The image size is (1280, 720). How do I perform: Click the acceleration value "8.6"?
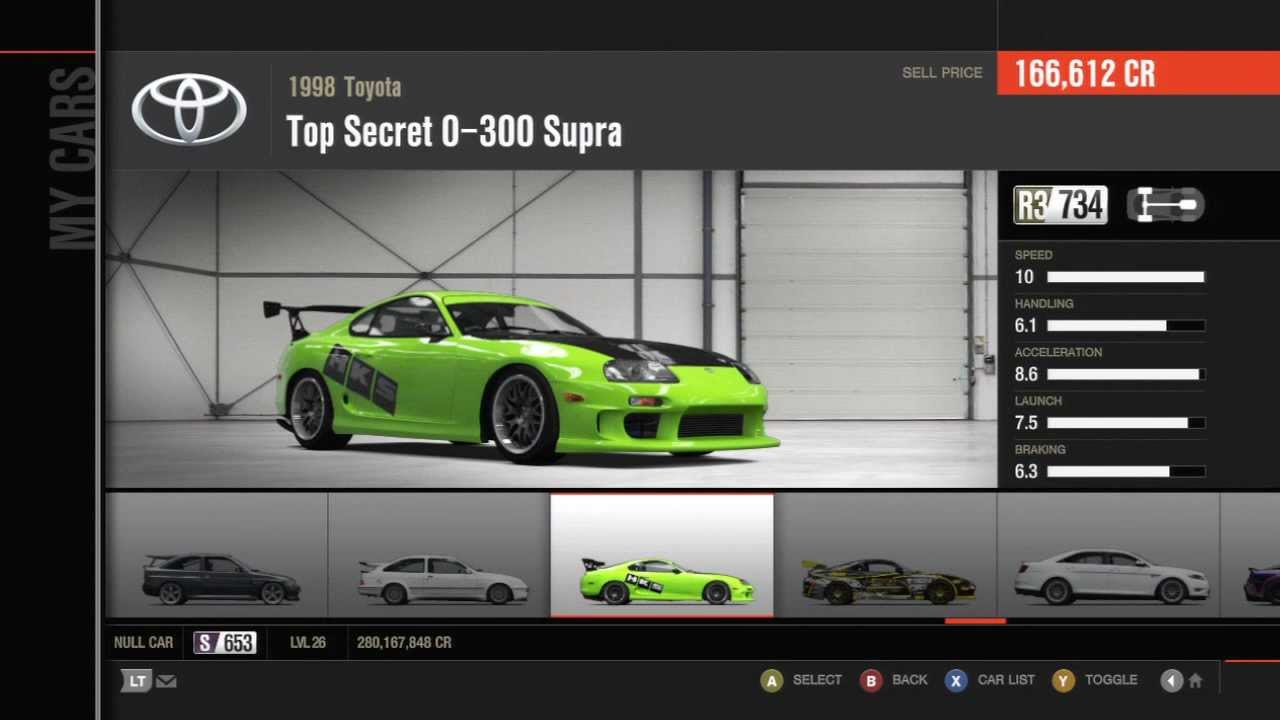coord(1026,374)
